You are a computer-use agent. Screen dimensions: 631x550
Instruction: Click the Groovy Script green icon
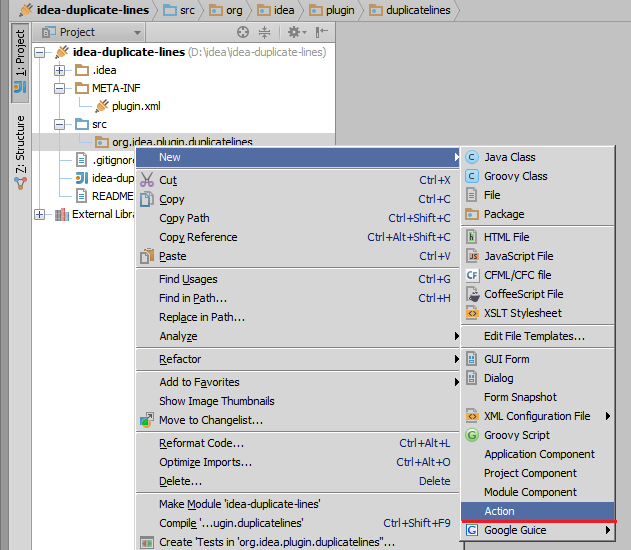click(472, 435)
